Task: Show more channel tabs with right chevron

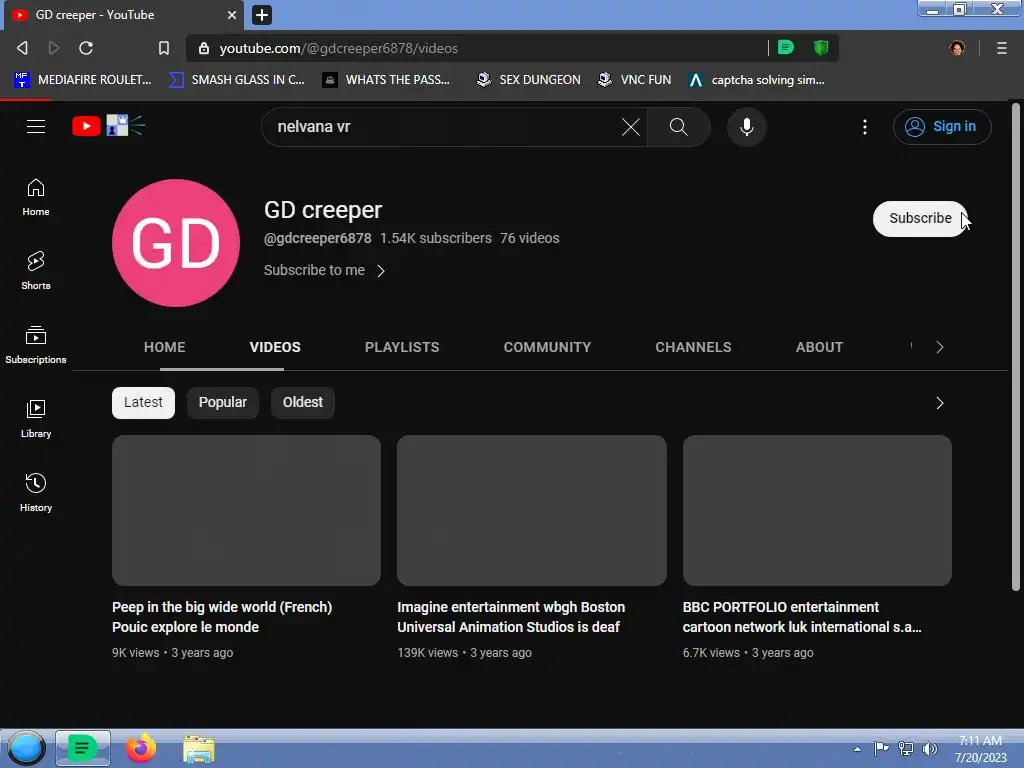Action: pyautogui.click(x=939, y=347)
